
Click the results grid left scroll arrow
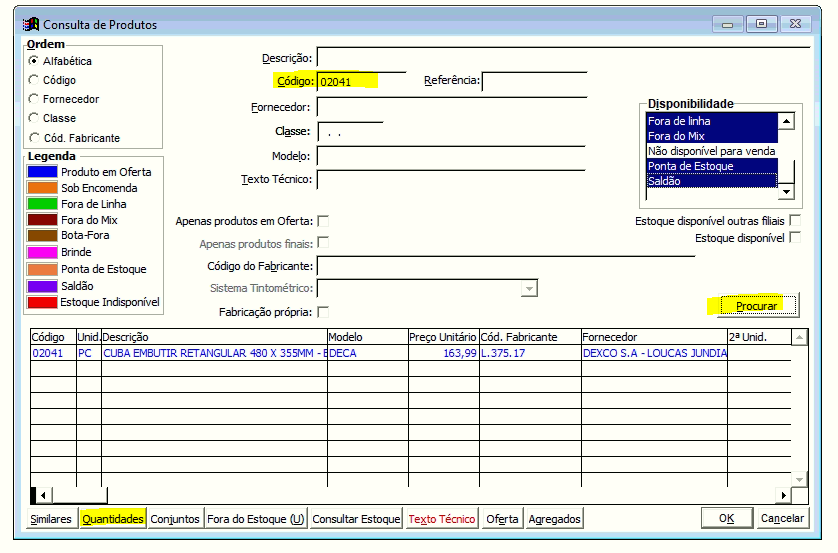coord(43,495)
